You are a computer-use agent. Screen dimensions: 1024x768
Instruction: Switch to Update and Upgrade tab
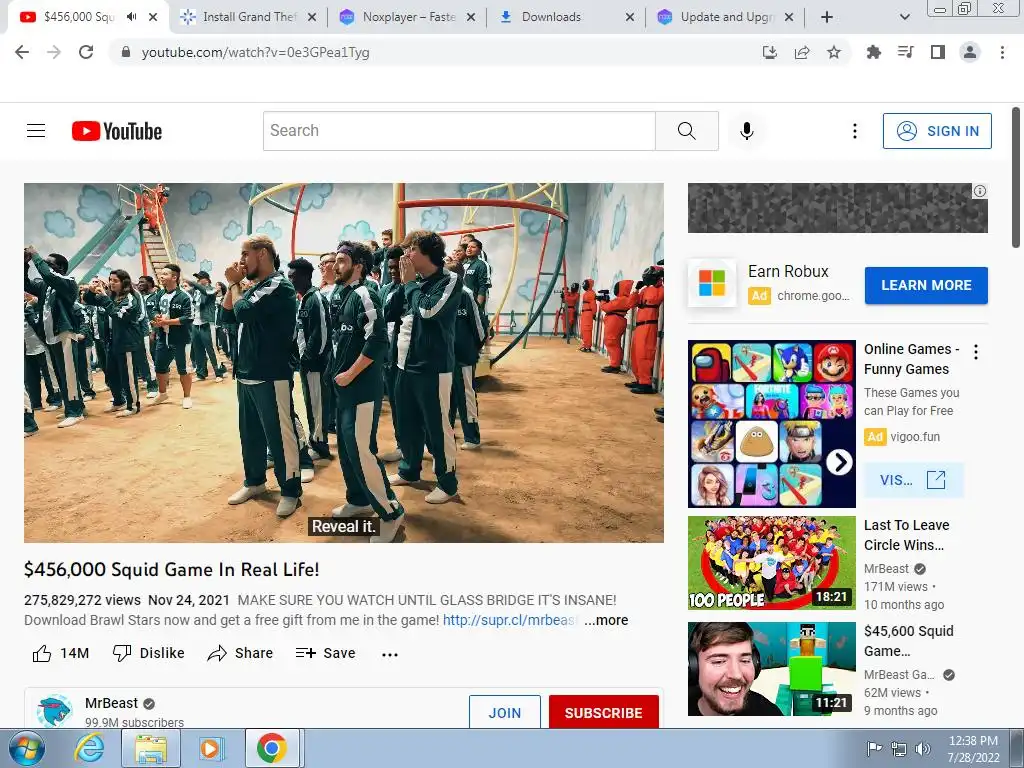click(726, 17)
